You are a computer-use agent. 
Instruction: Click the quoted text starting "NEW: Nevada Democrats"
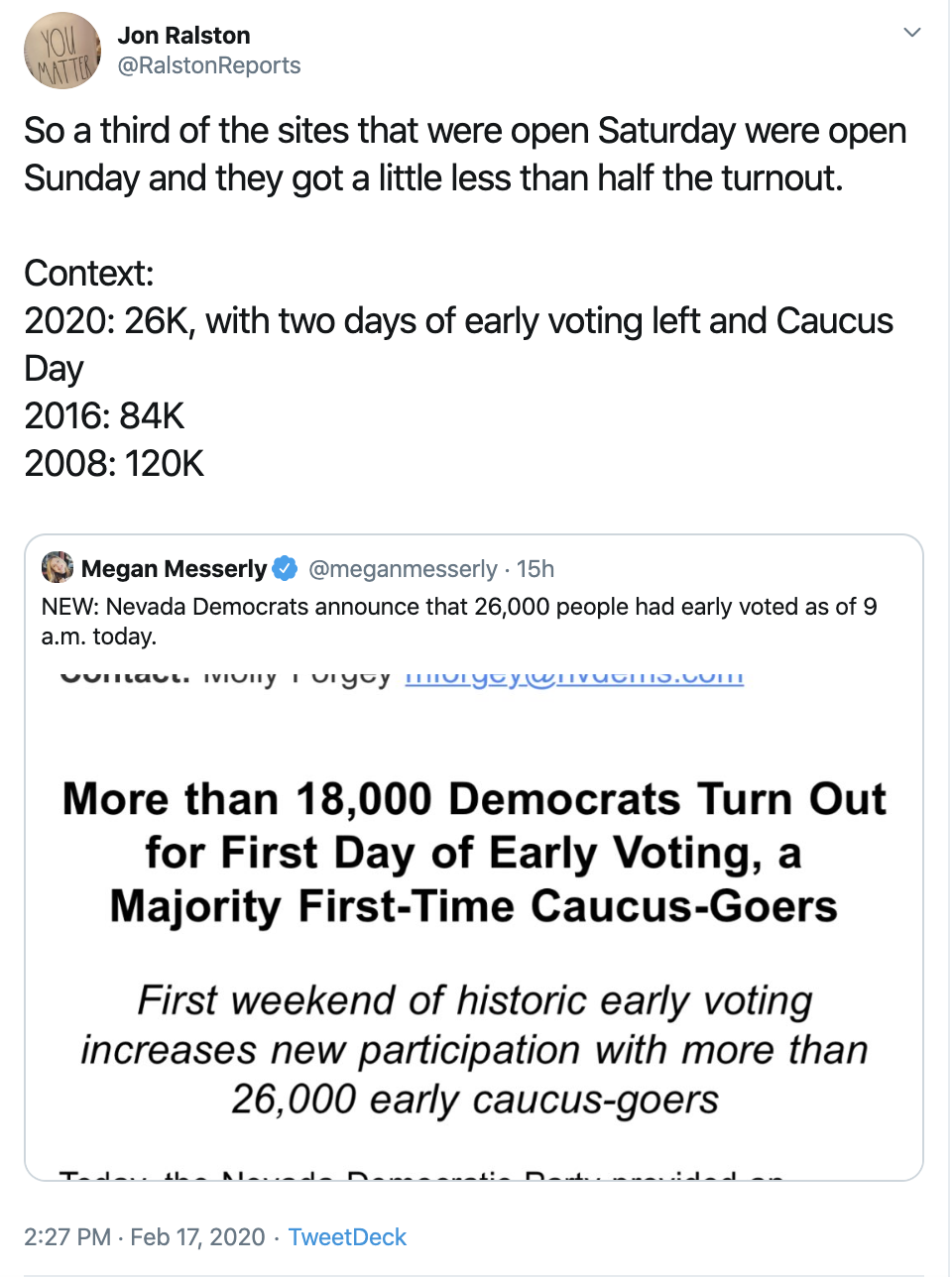459,621
